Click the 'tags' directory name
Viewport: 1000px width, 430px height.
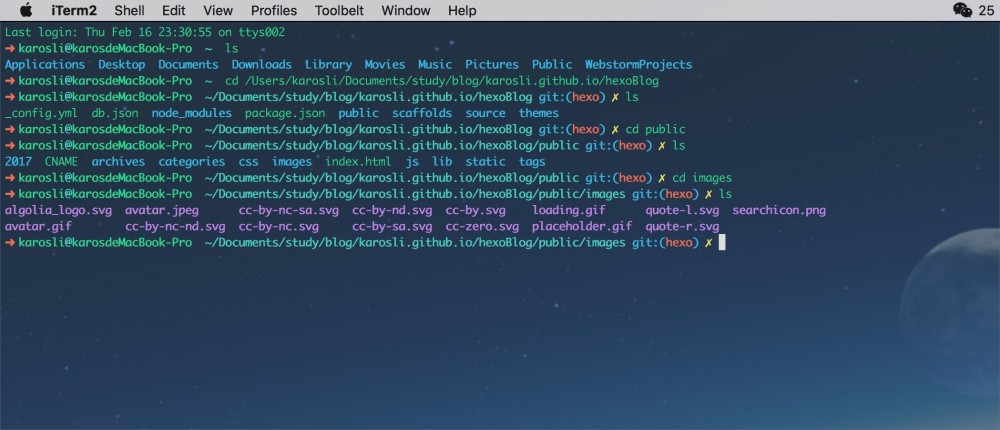pos(532,162)
